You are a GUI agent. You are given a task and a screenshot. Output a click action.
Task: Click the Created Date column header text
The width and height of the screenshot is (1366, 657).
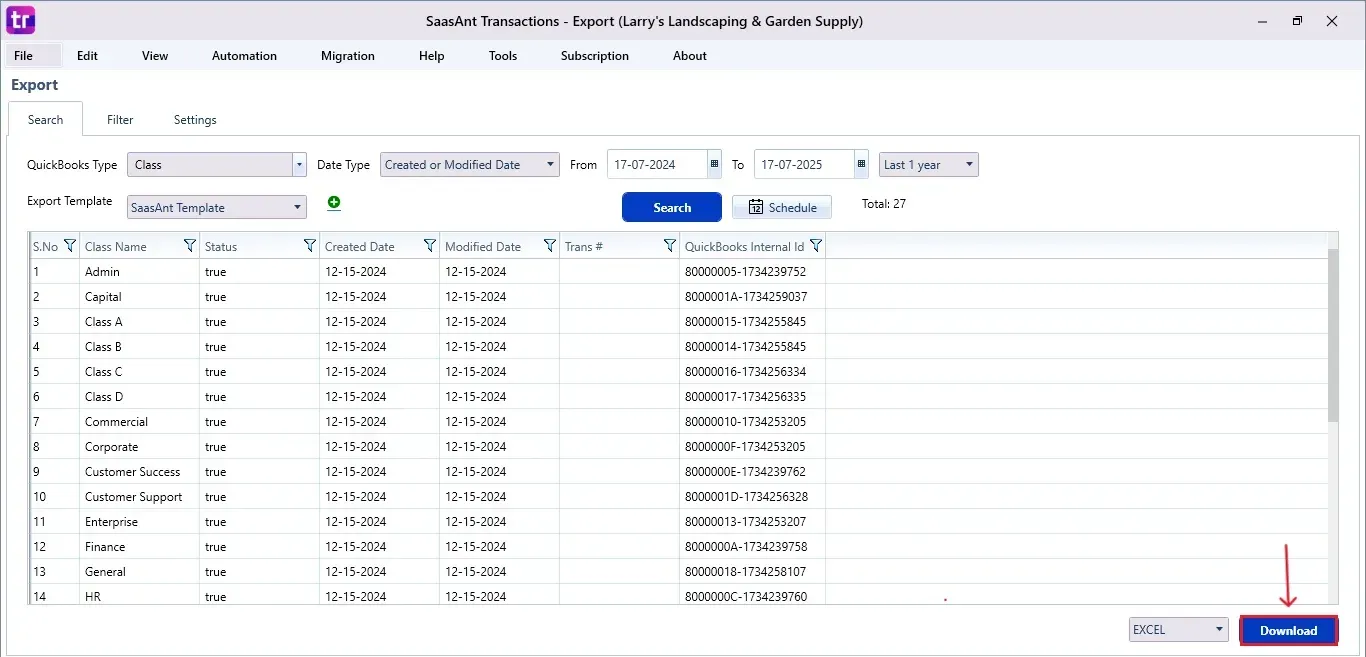coord(360,247)
